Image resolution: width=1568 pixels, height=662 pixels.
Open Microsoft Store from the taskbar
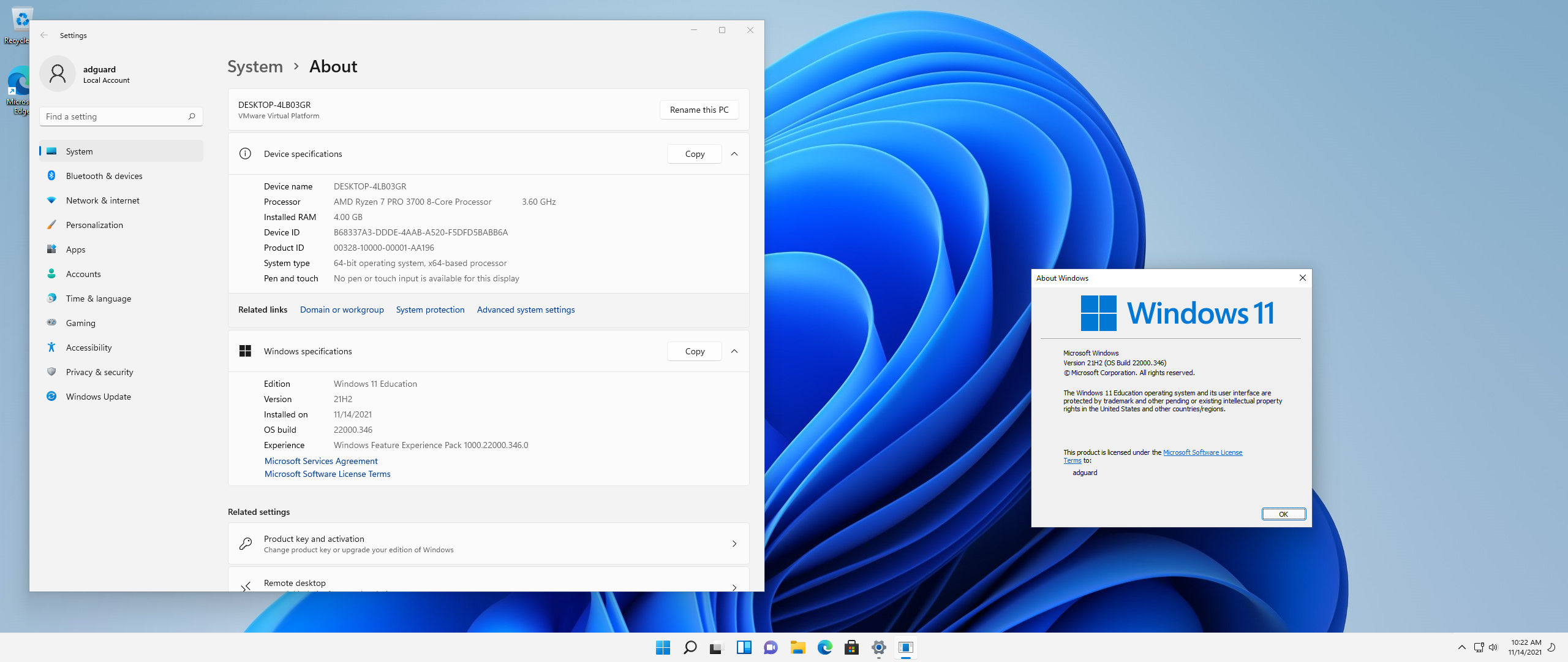pos(851,647)
